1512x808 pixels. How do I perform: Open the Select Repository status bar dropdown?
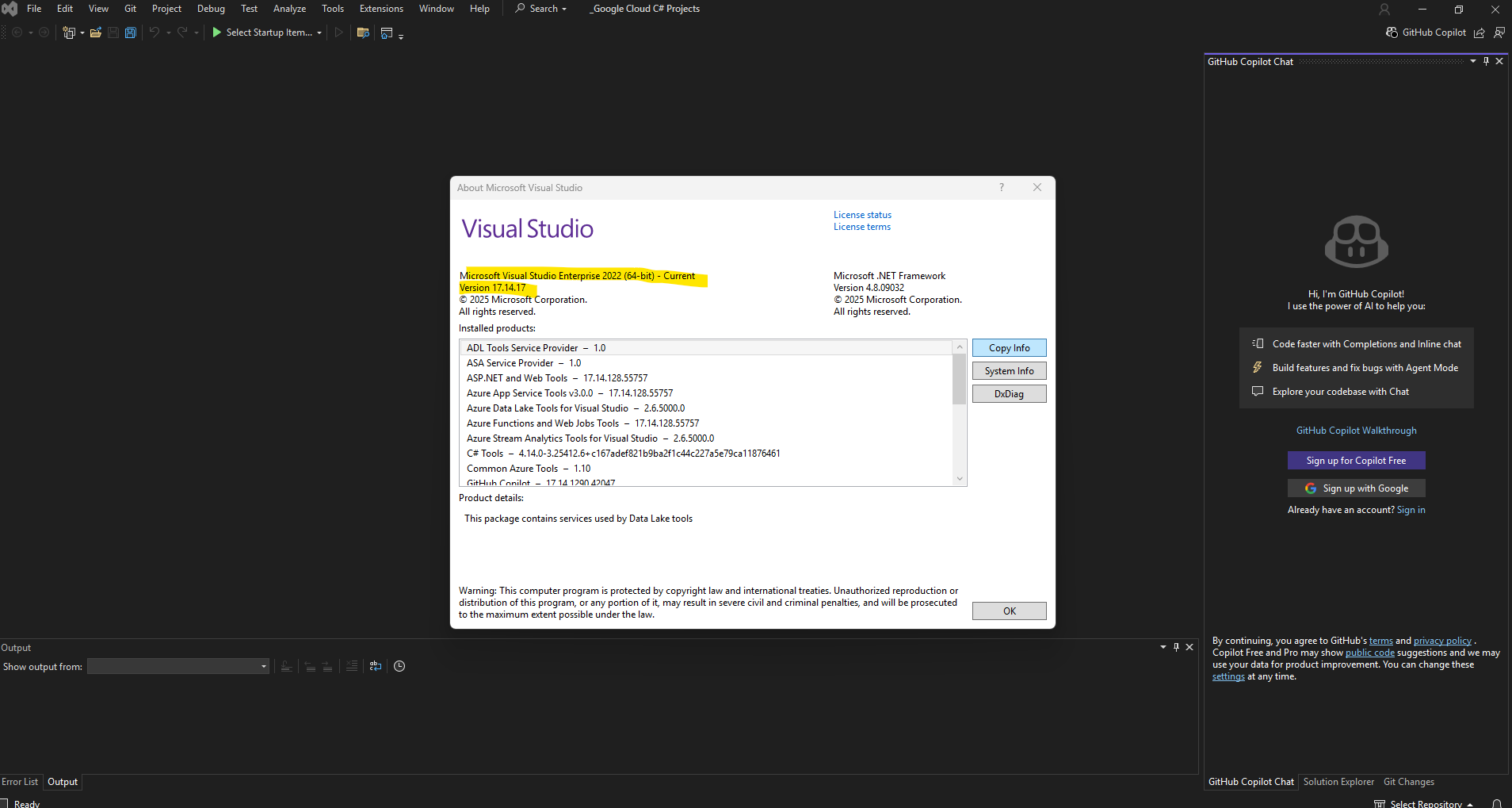[x=1423, y=803]
